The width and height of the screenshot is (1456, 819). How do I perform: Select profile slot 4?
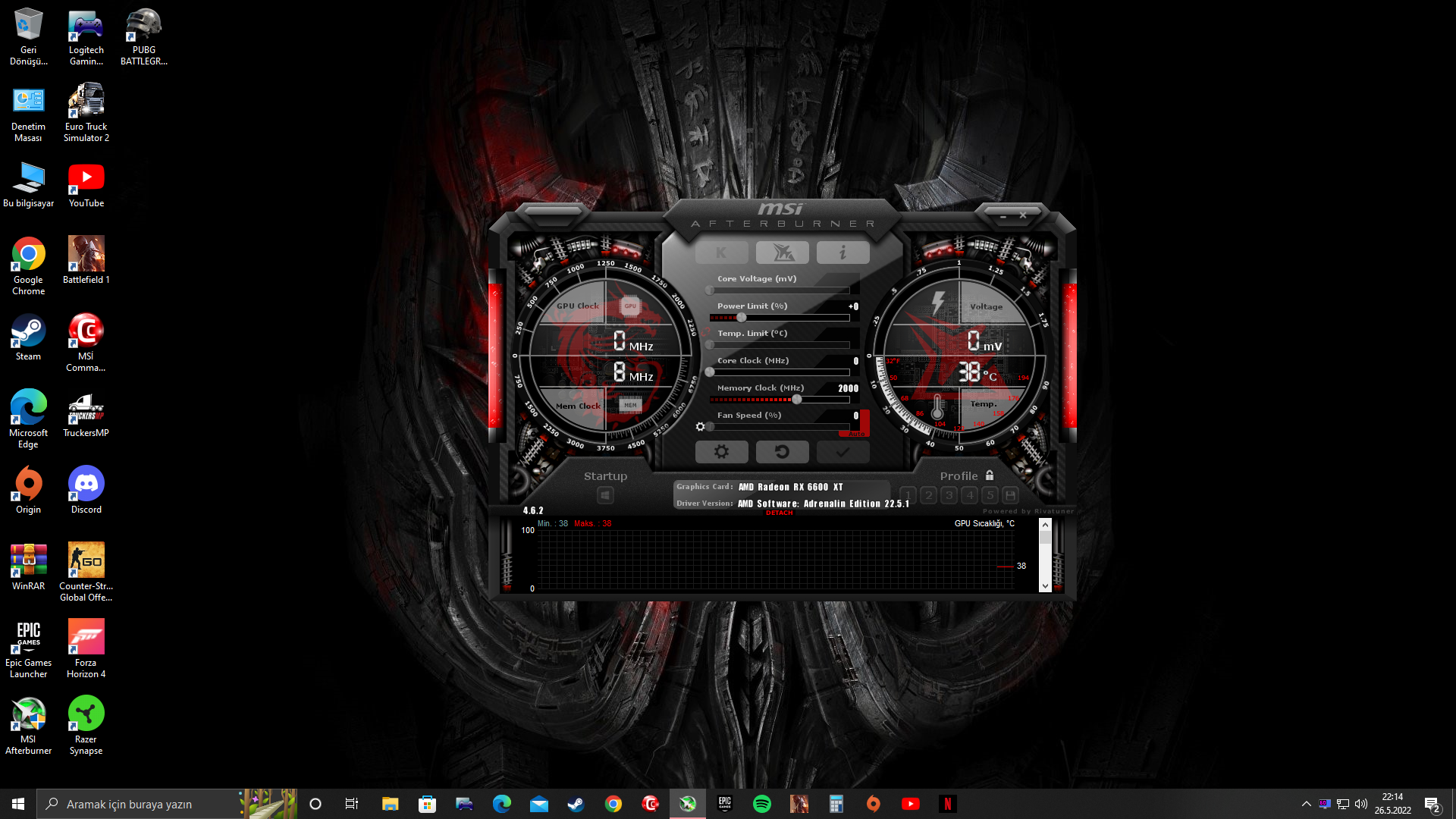970,495
